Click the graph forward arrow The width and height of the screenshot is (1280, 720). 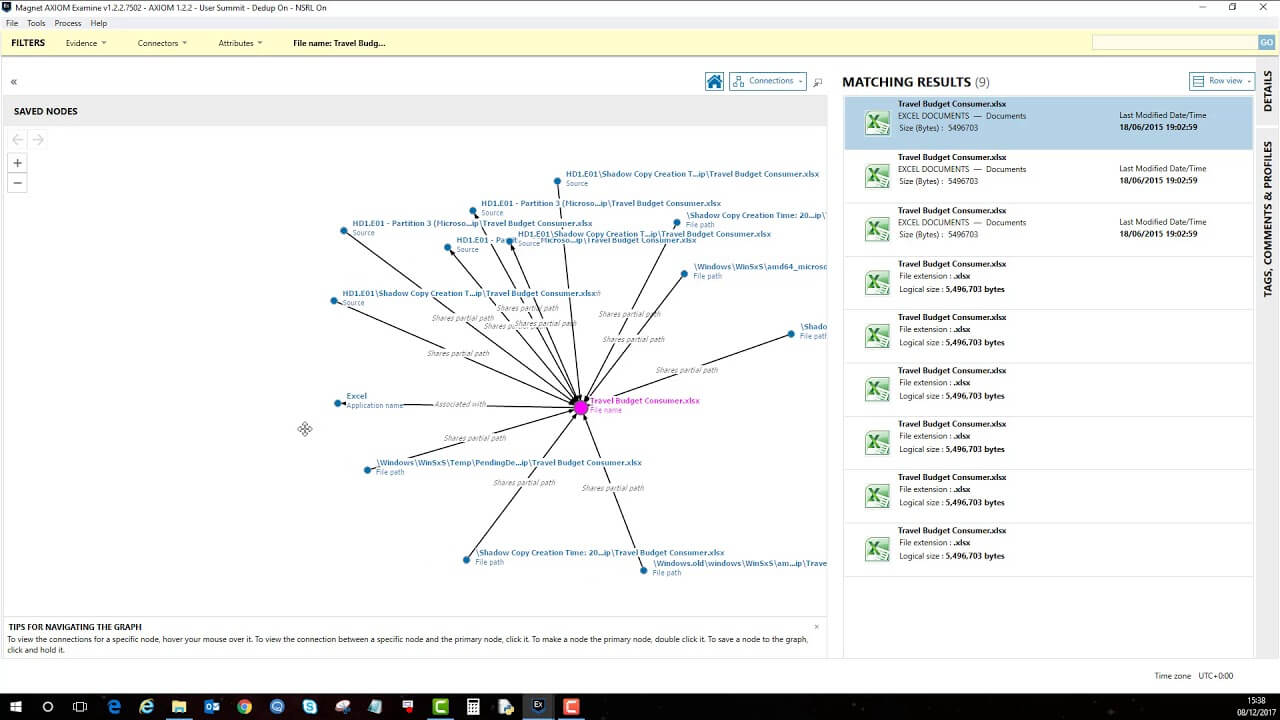[38, 140]
